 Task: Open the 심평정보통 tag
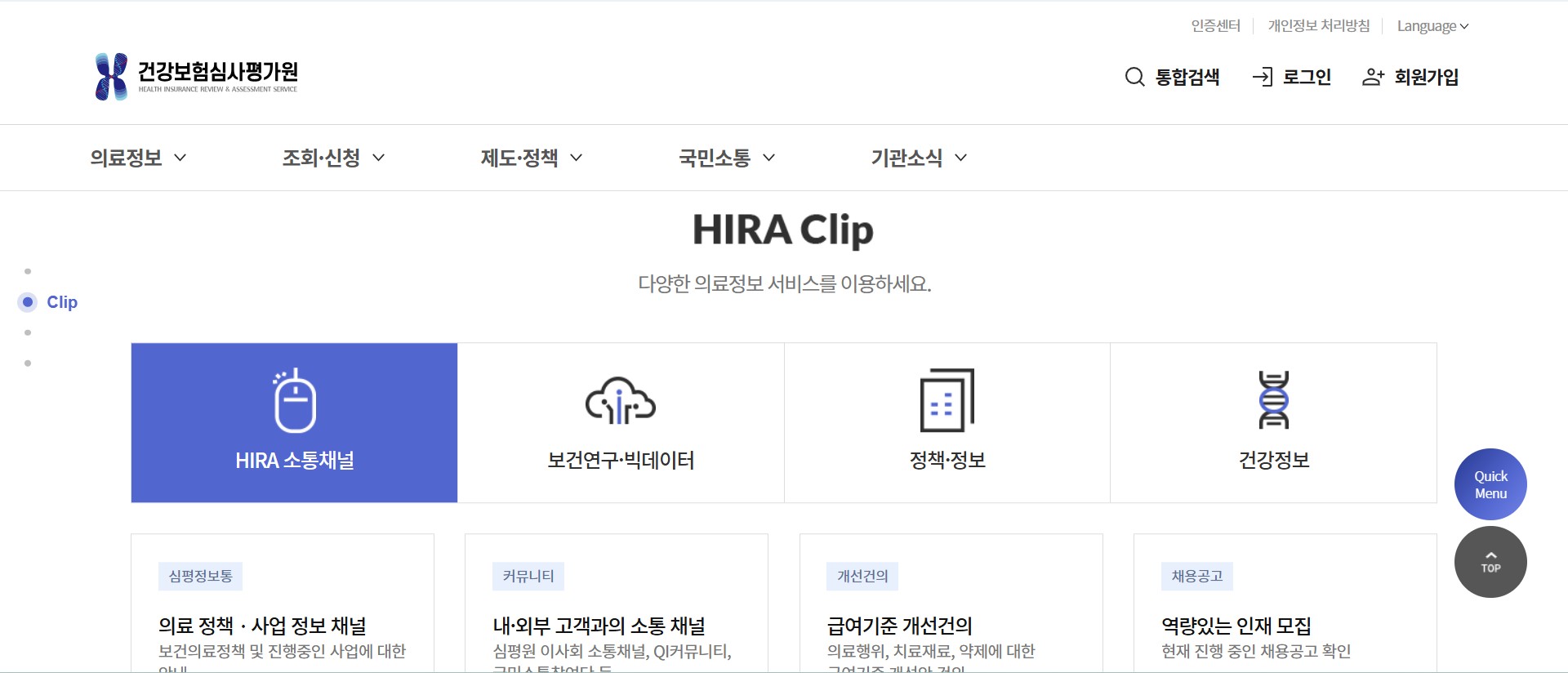click(x=200, y=577)
